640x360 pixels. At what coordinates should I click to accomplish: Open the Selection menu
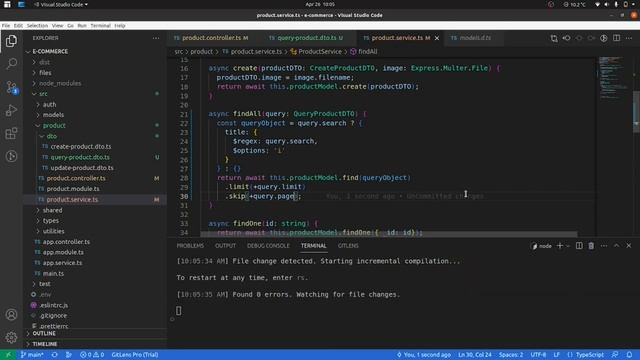coord(37,25)
